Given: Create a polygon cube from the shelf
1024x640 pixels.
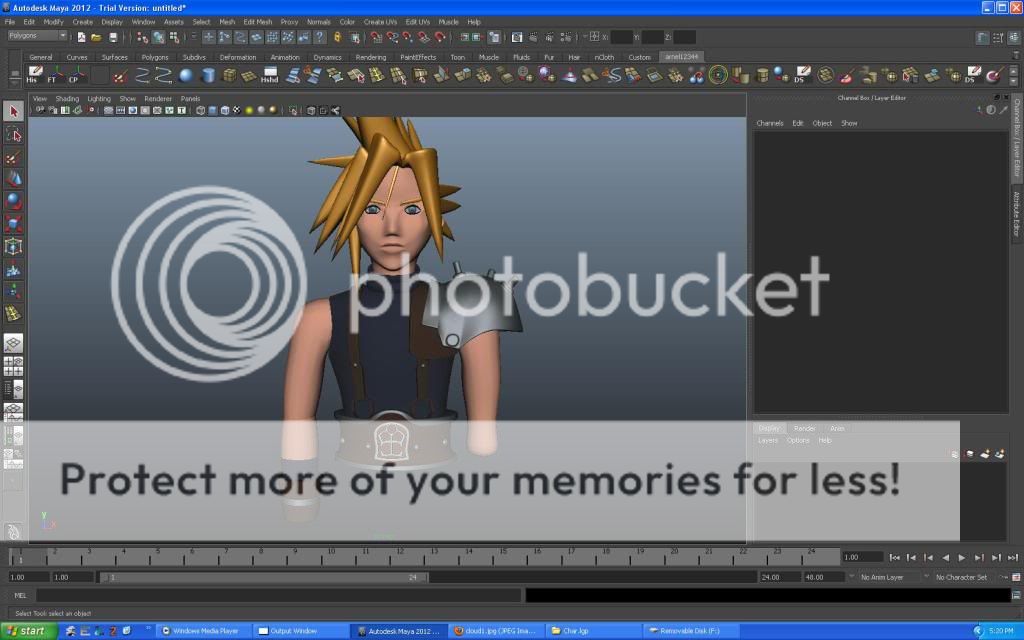Looking at the screenshot, I should (229, 75).
